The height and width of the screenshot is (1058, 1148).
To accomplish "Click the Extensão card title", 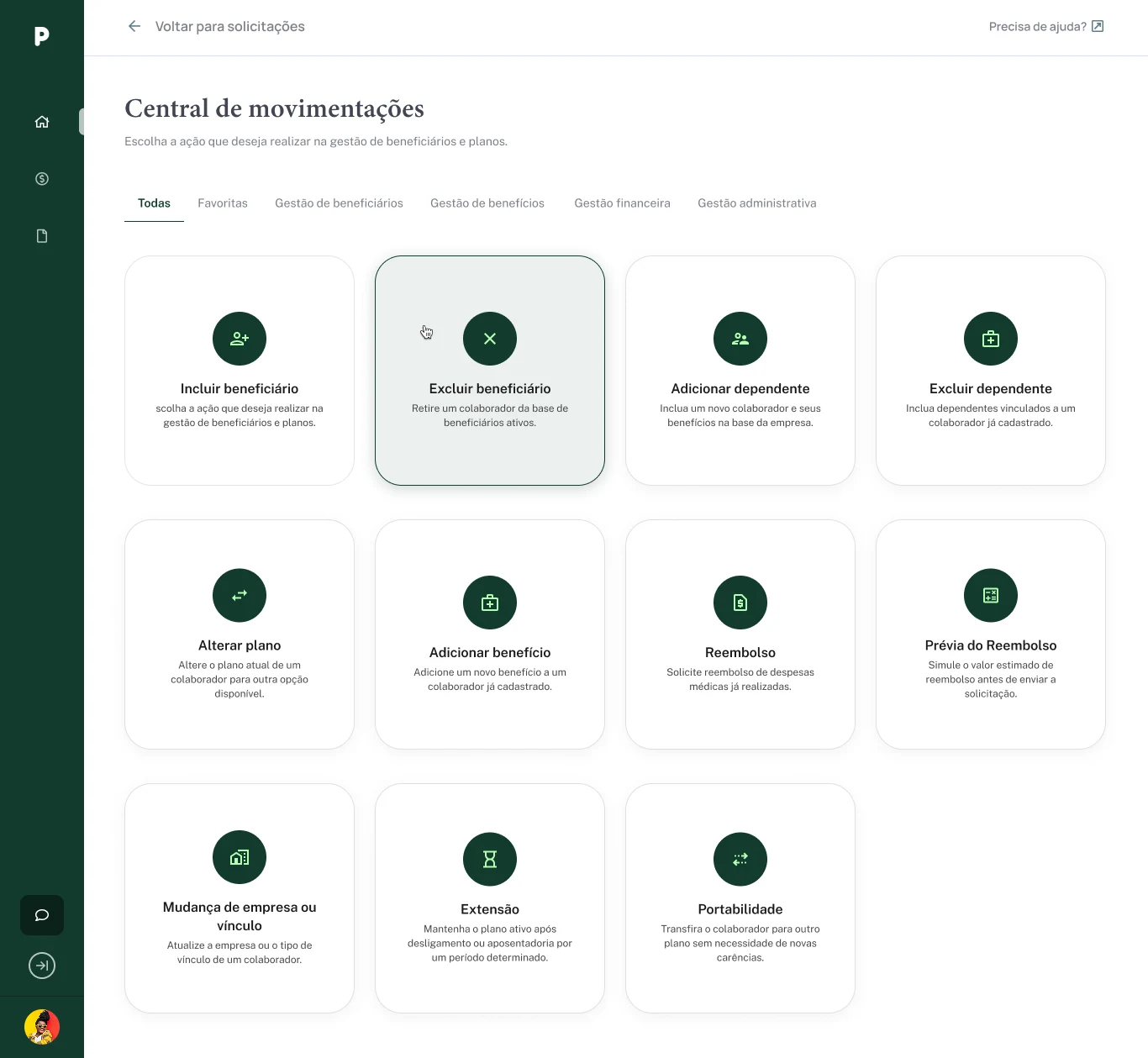I will pos(490,909).
